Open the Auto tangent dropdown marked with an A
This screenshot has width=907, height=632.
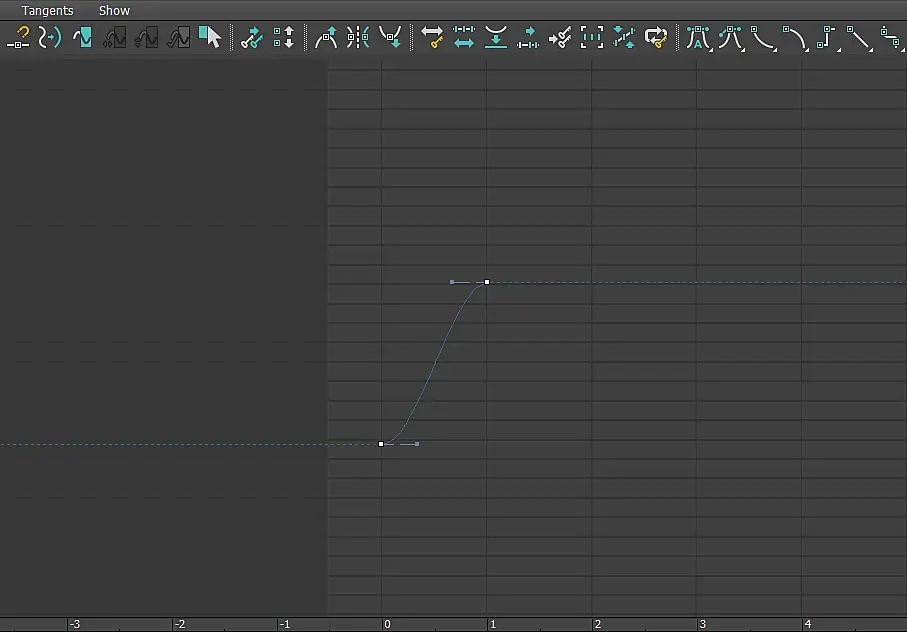point(699,38)
